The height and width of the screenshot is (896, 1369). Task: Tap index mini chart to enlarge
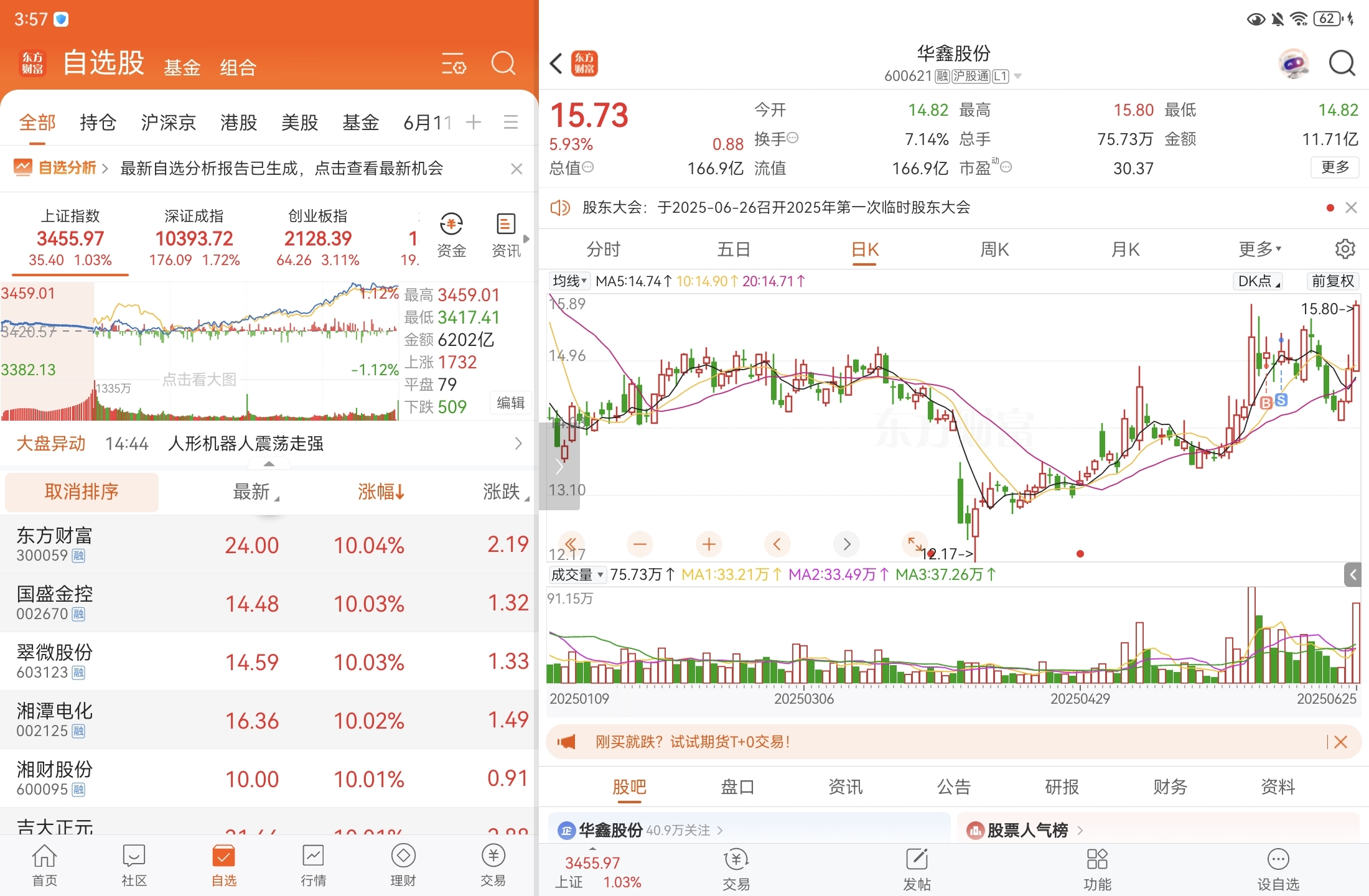[x=199, y=352]
